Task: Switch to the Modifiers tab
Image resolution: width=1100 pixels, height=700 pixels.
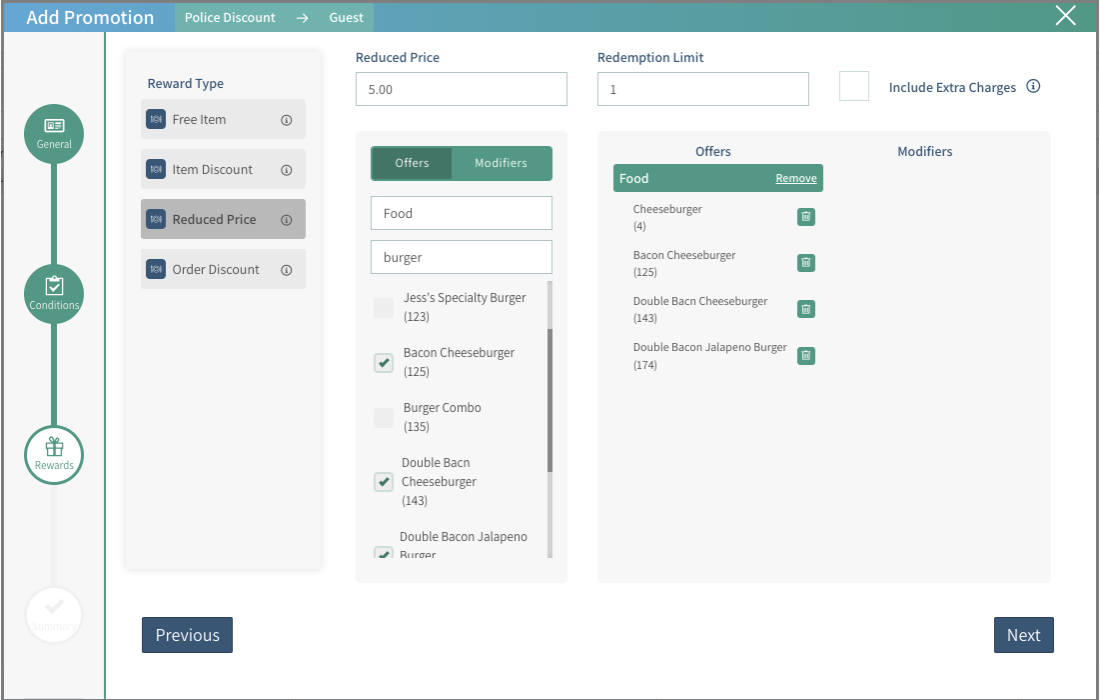Action: tap(501, 163)
